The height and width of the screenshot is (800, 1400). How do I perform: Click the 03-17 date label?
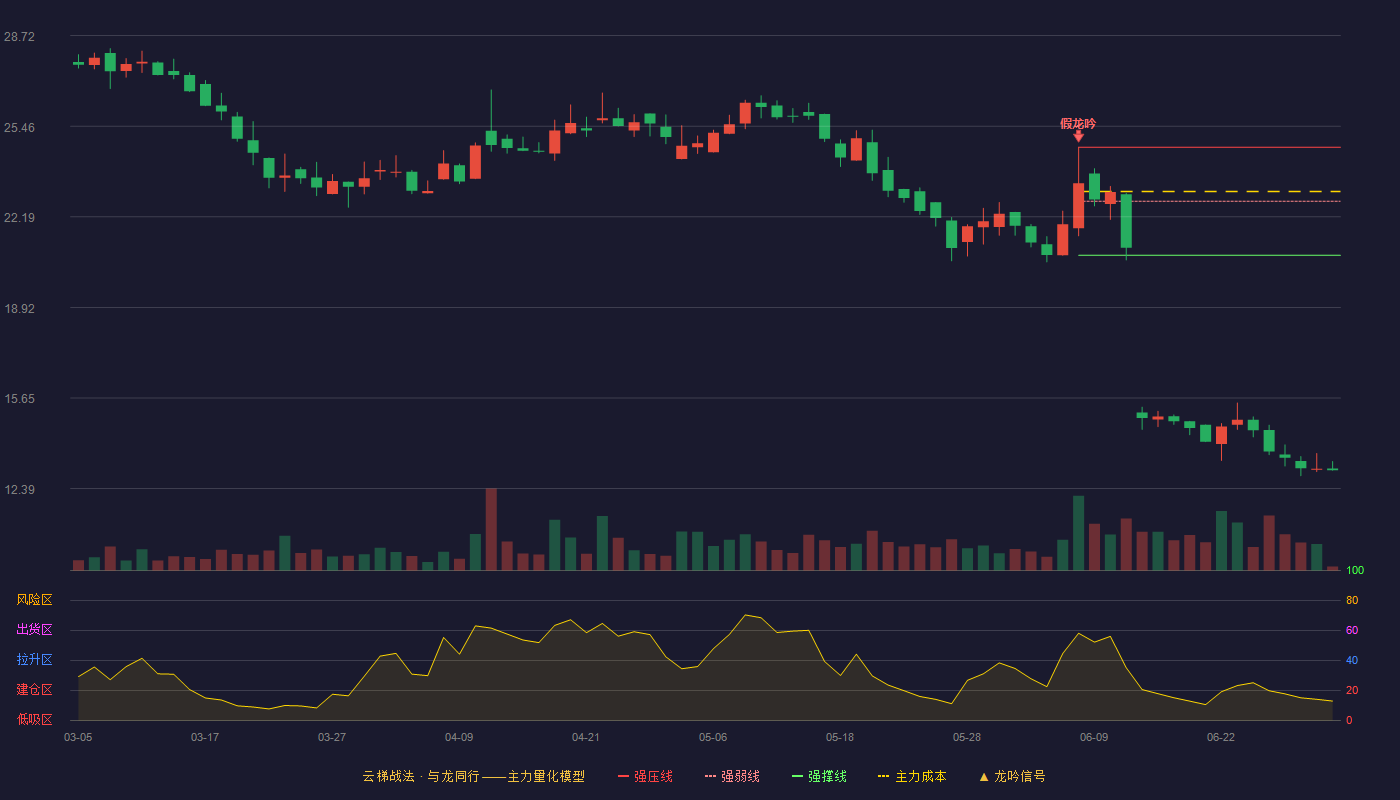click(x=205, y=737)
